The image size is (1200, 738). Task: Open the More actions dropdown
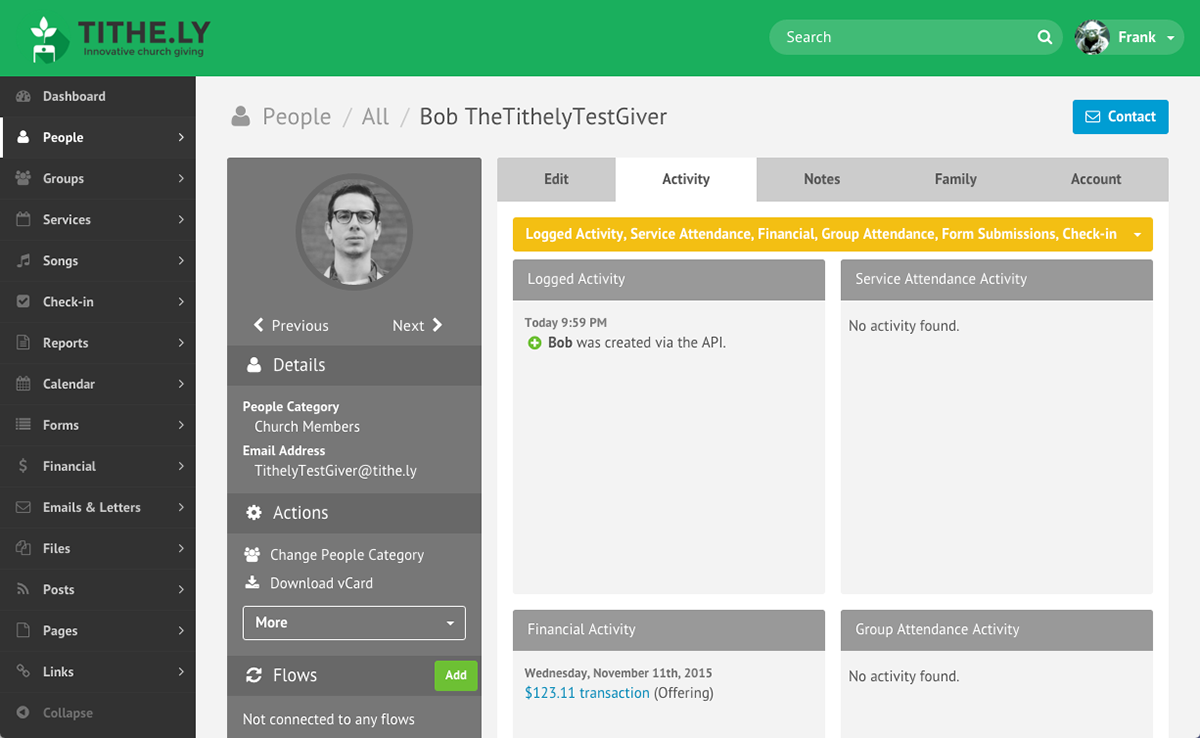coord(354,622)
